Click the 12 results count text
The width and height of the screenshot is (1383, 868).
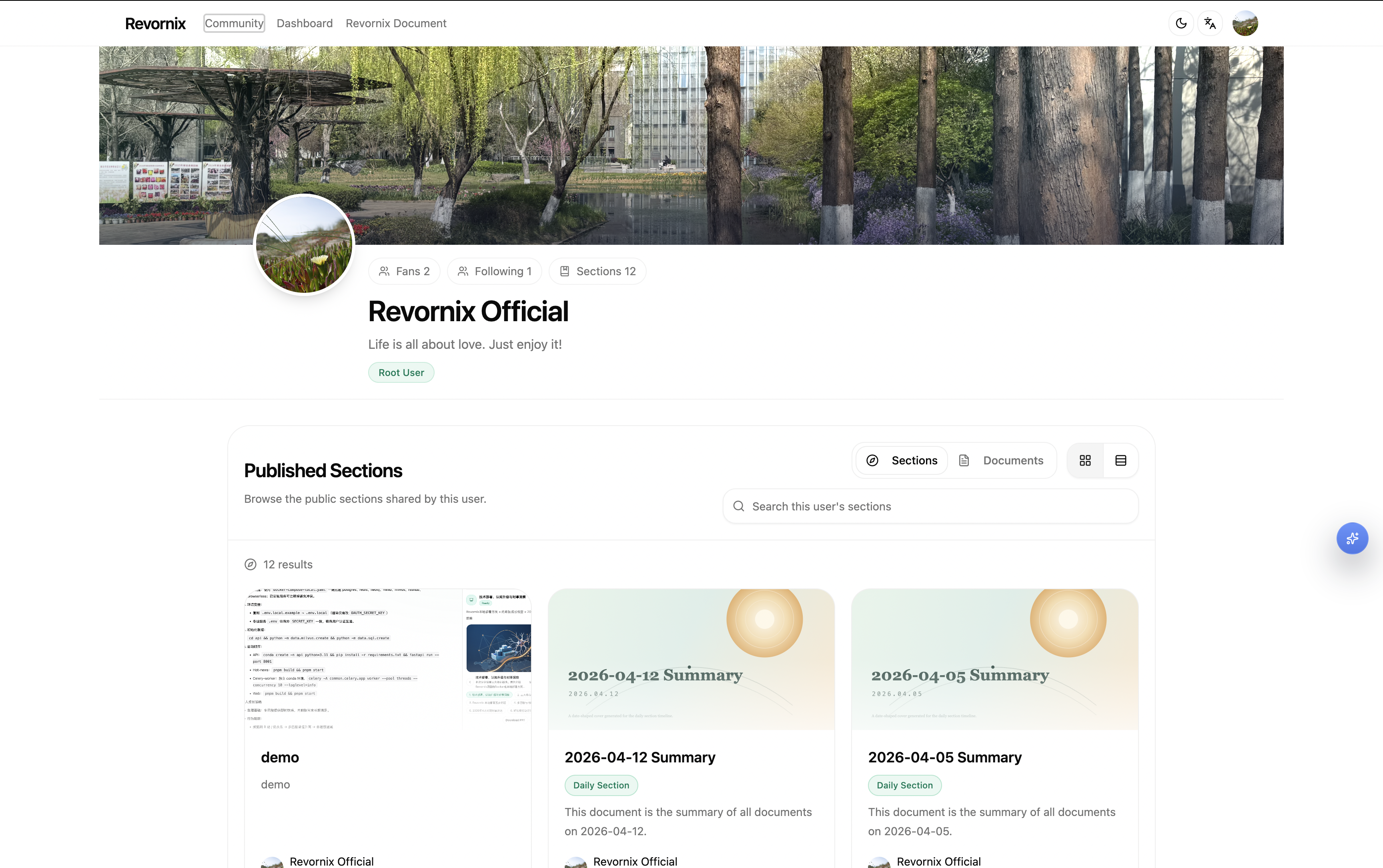click(x=288, y=564)
